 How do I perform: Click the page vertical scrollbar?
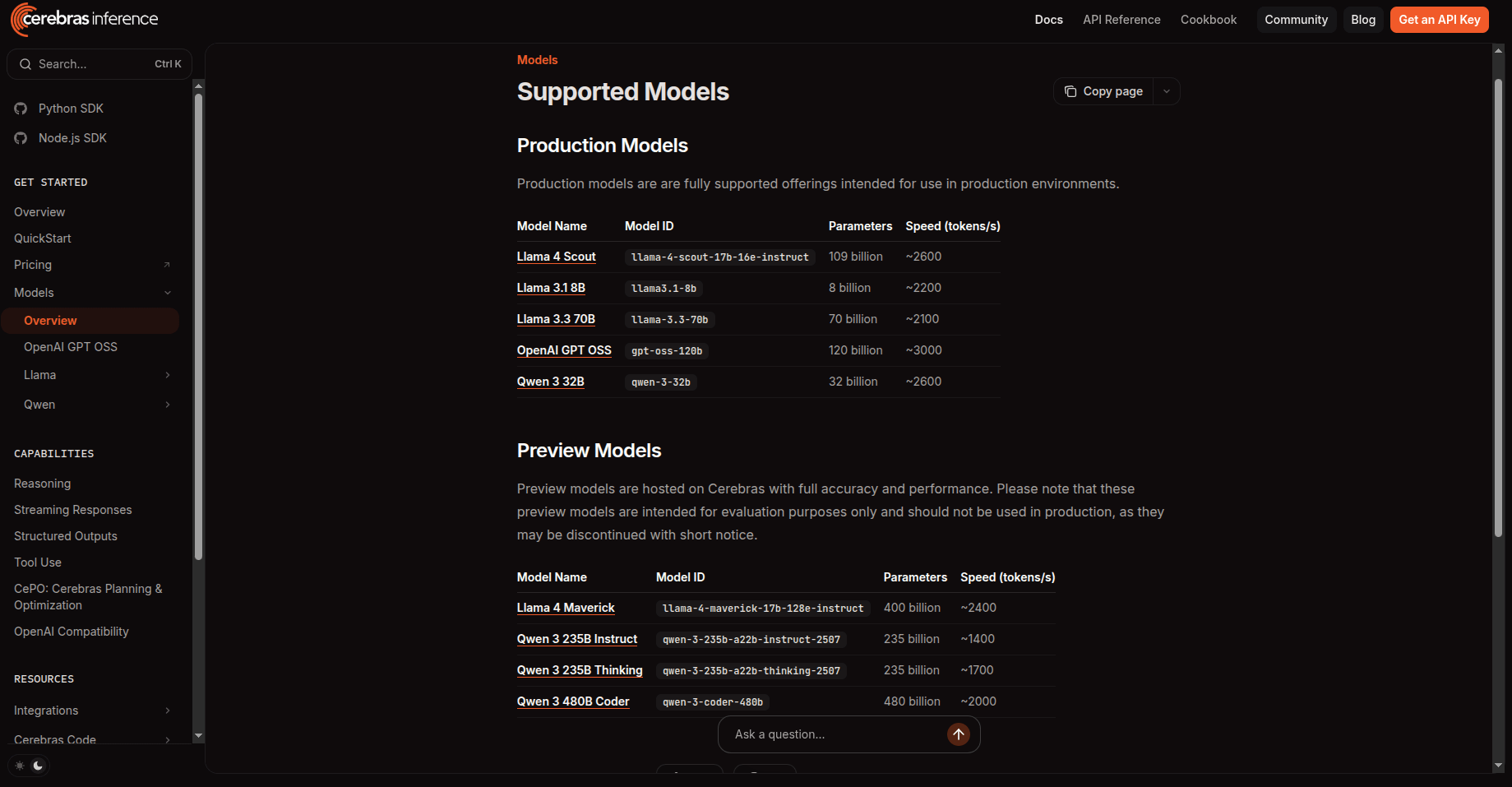pyautogui.click(x=1498, y=308)
